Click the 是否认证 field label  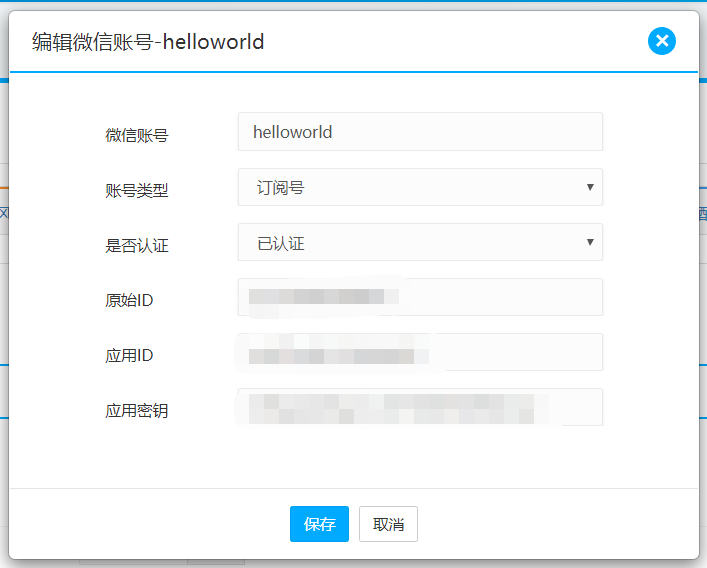137,245
